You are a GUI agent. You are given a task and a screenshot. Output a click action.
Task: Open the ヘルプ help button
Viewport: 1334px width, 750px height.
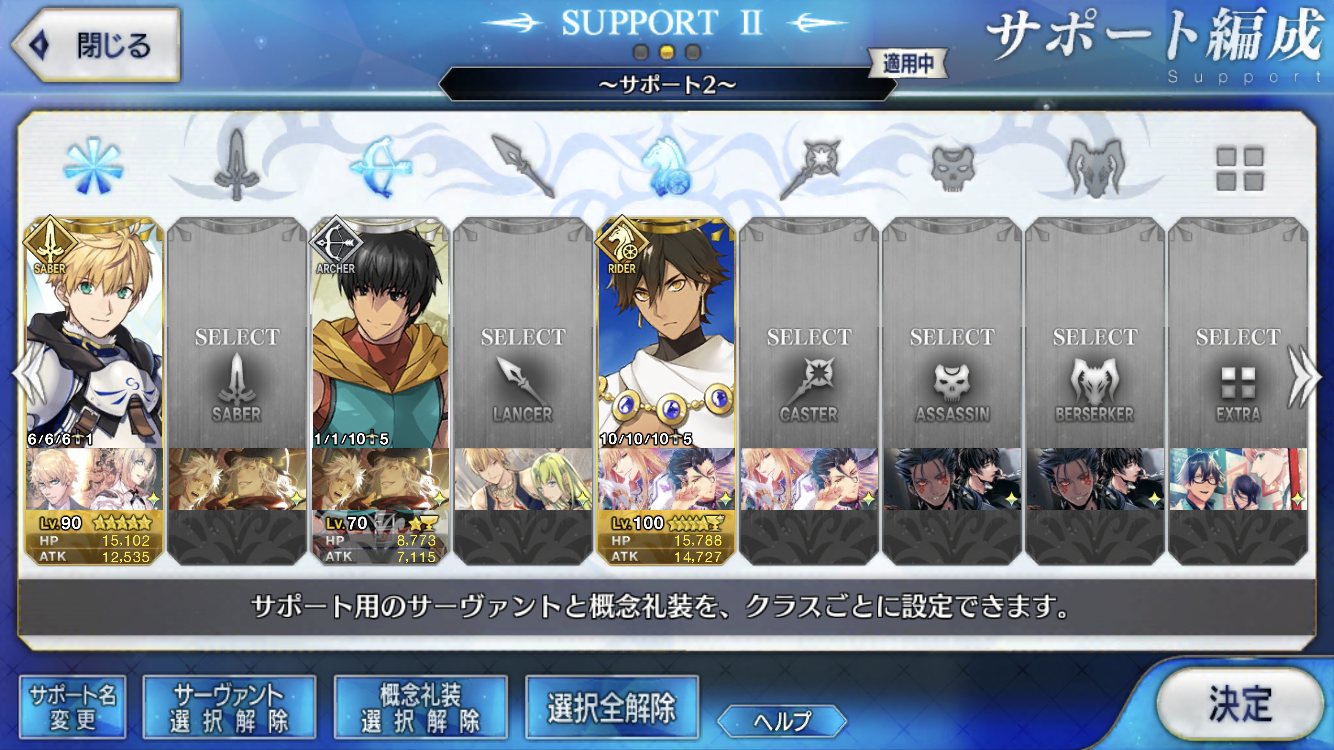782,720
